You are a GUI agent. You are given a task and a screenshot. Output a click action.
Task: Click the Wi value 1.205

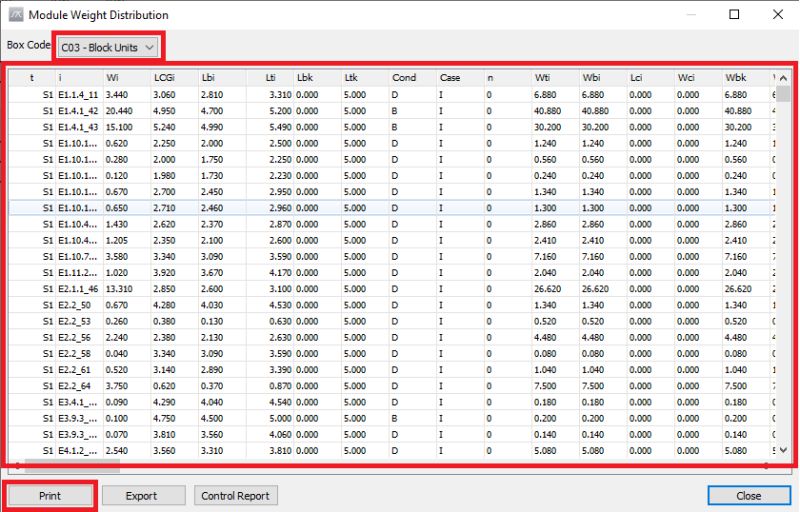point(117,240)
